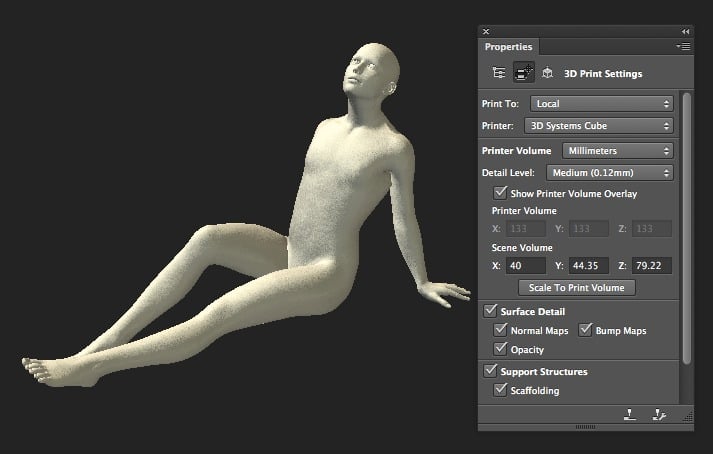Click the Properties panel vertical scrollbar
713x454 pixels.
(x=685, y=230)
